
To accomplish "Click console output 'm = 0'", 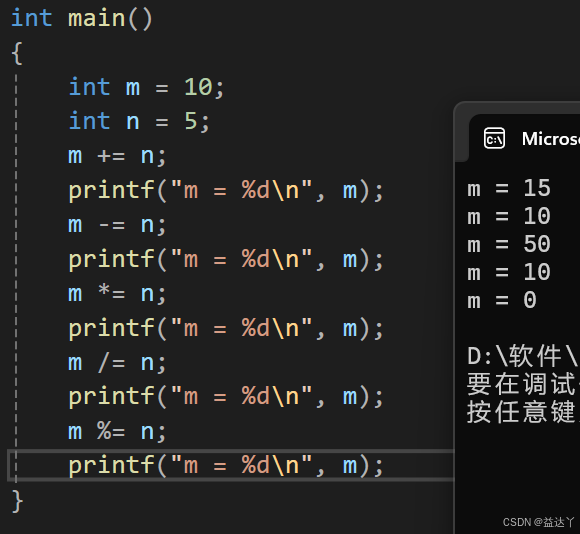I will point(502,300).
